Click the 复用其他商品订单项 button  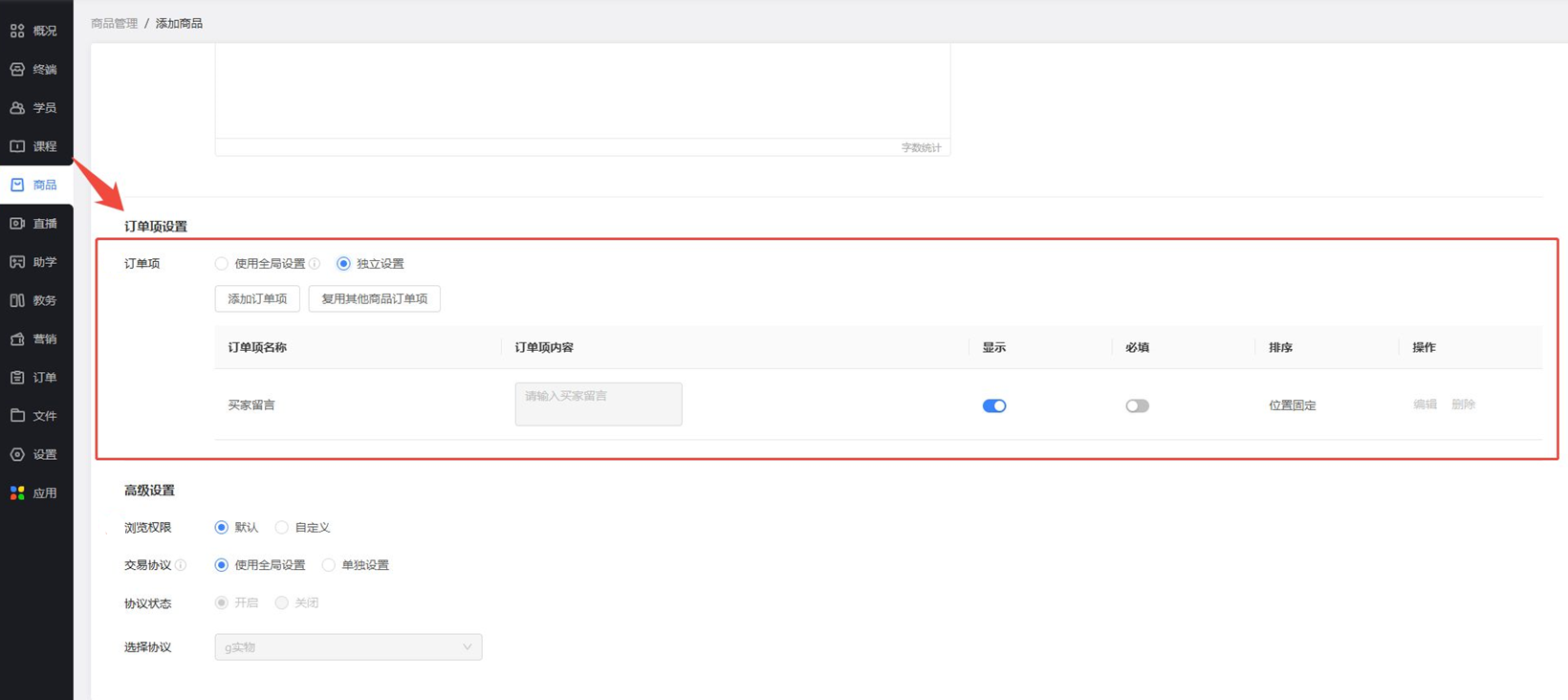[x=374, y=298]
